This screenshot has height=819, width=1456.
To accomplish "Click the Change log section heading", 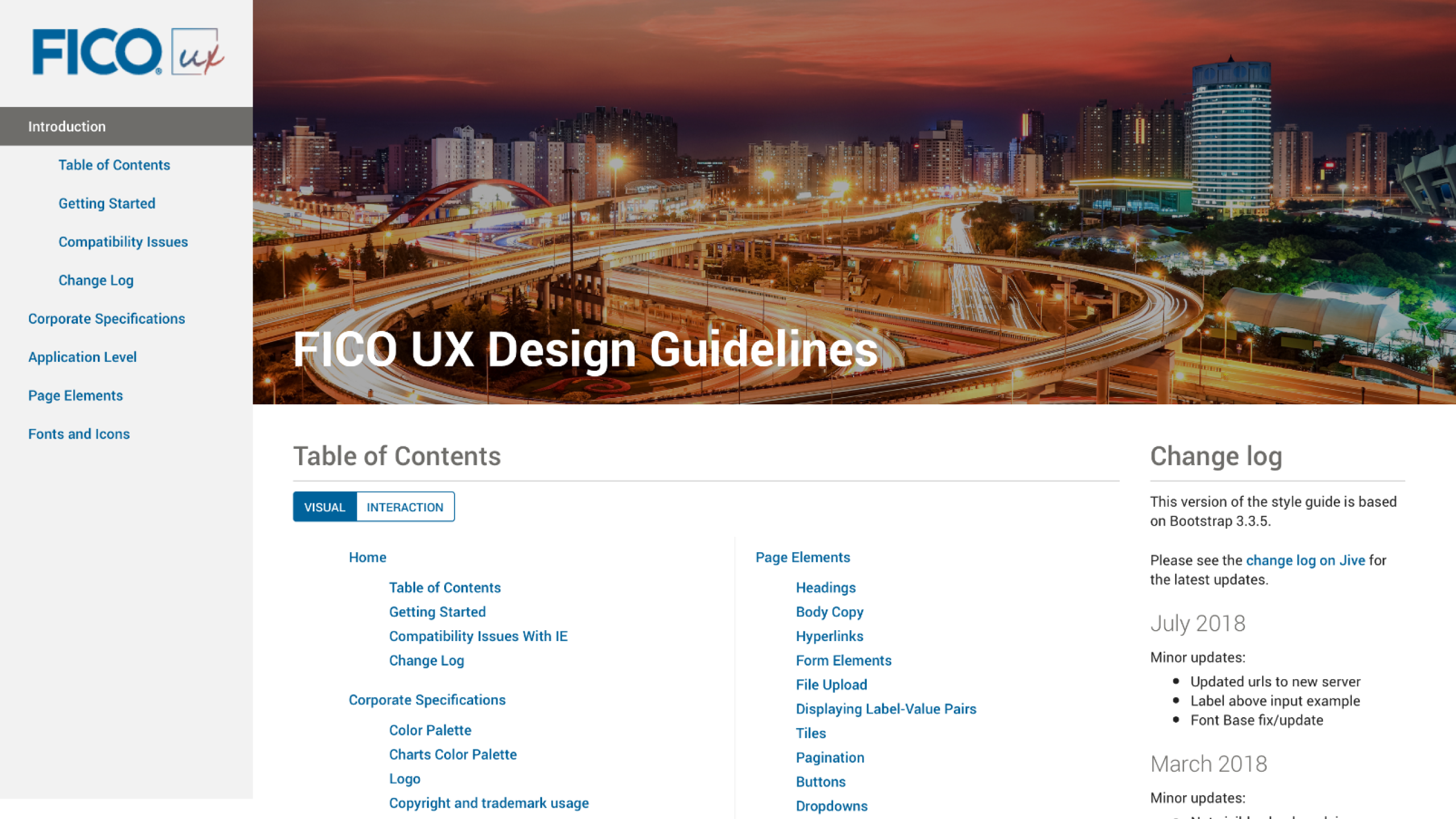I will (x=1216, y=457).
